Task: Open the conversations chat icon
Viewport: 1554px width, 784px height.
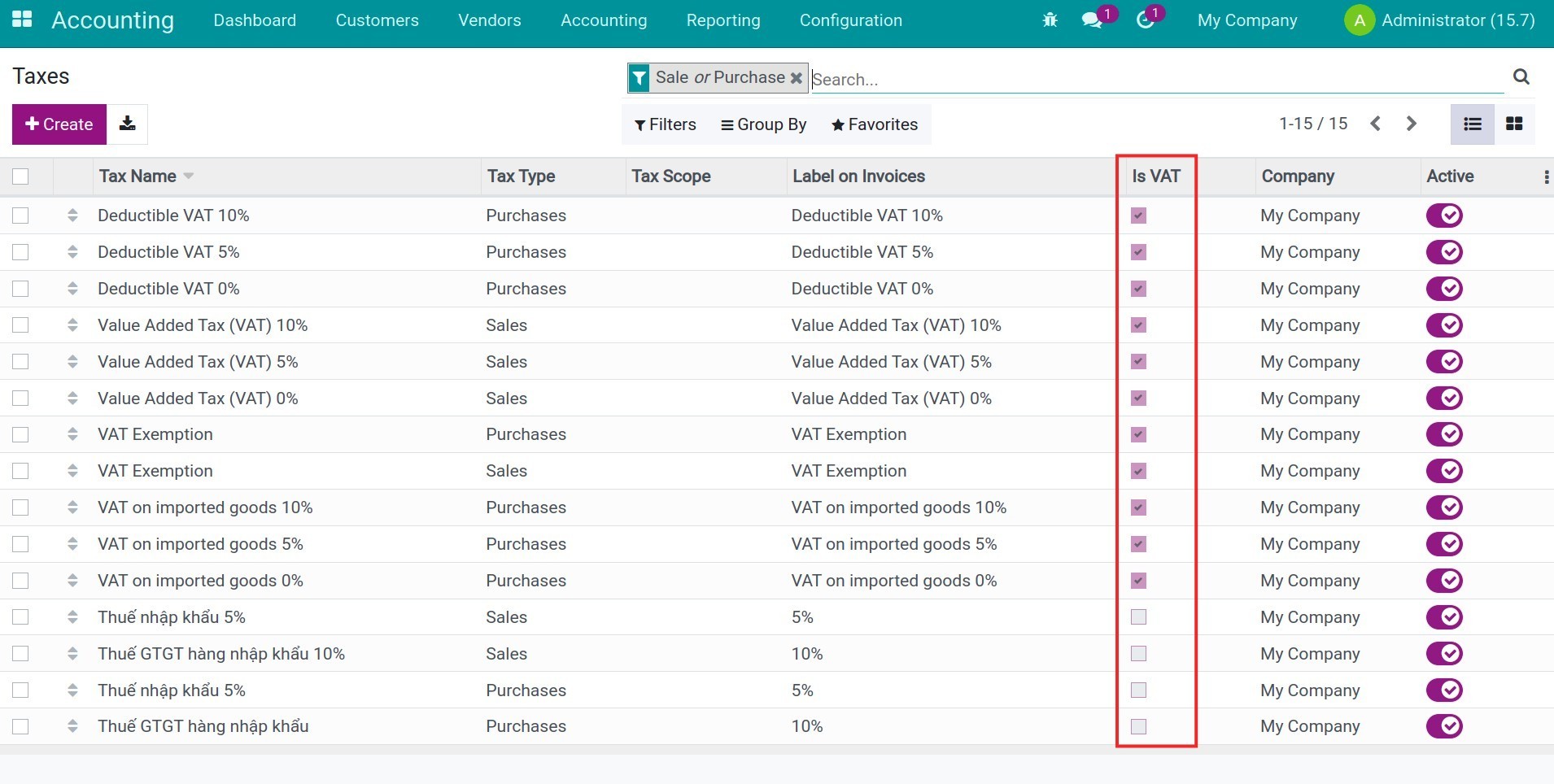Action: tap(1092, 20)
